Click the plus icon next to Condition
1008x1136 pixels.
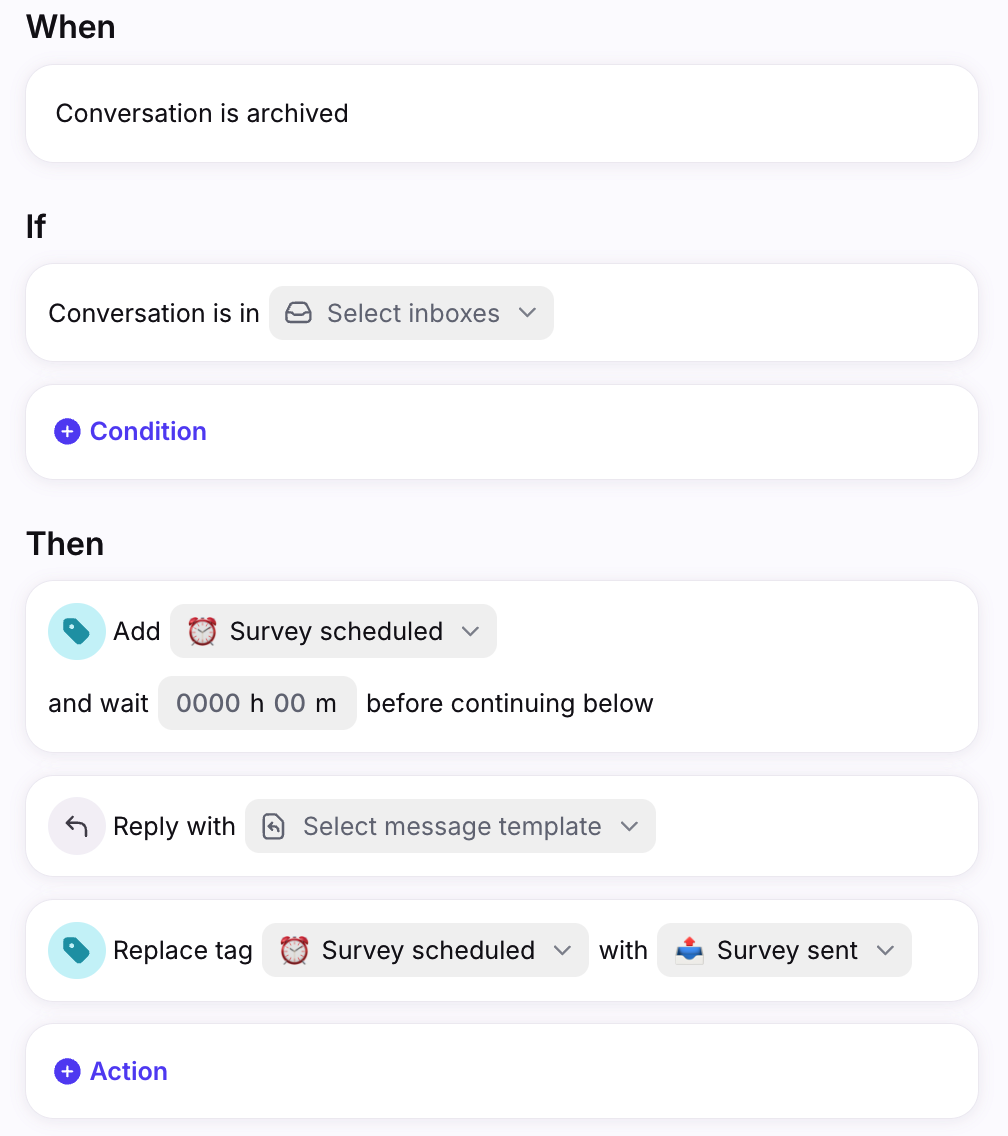tap(67, 432)
